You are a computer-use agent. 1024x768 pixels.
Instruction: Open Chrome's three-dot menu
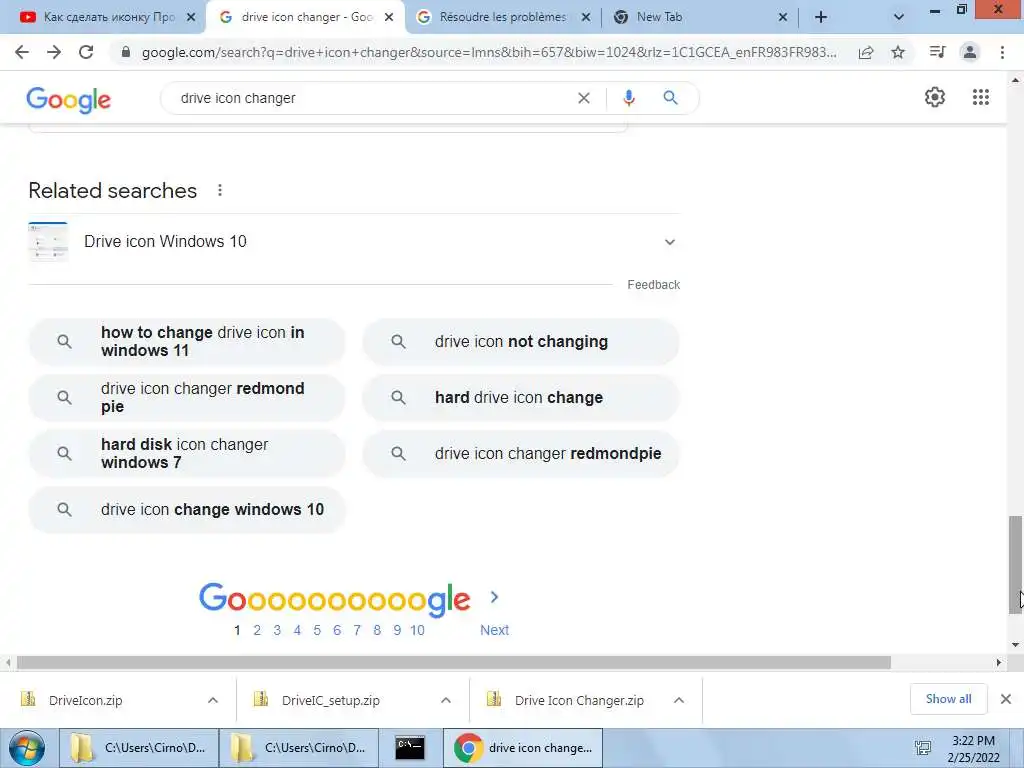[x=1002, y=52]
